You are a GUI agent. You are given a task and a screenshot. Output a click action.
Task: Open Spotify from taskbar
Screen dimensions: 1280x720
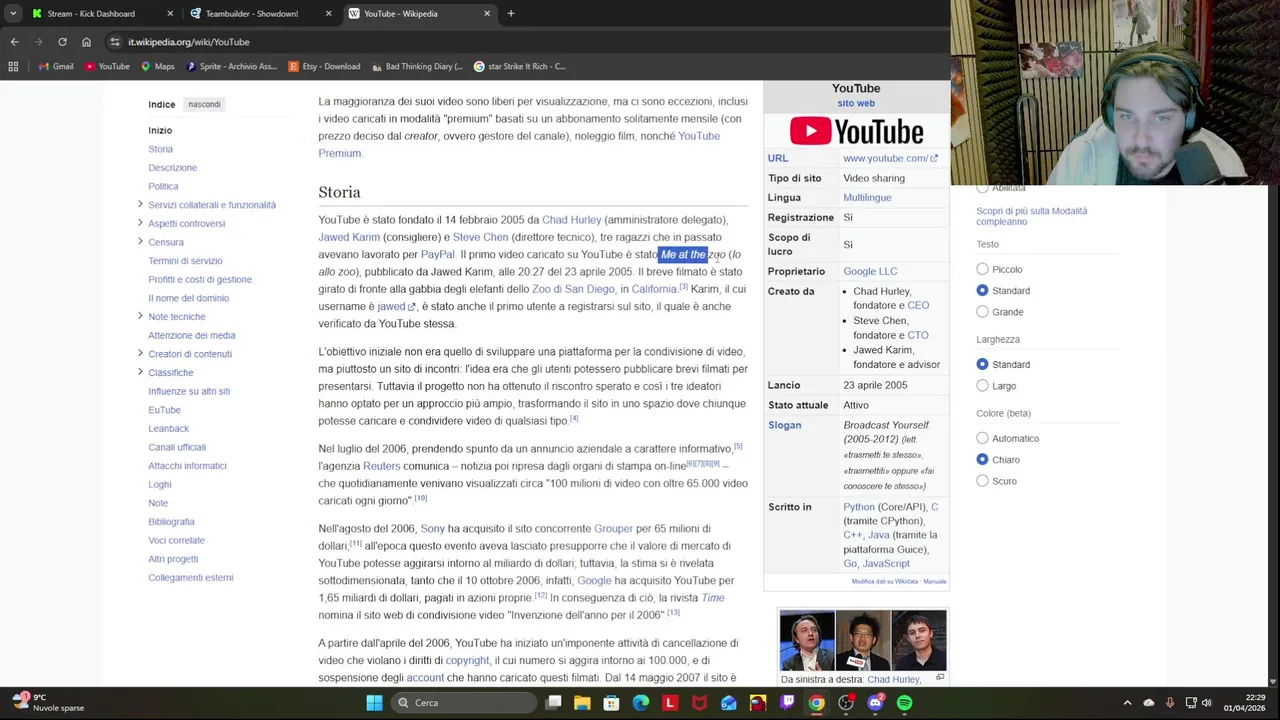pyautogui.click(x=905, y=703)
